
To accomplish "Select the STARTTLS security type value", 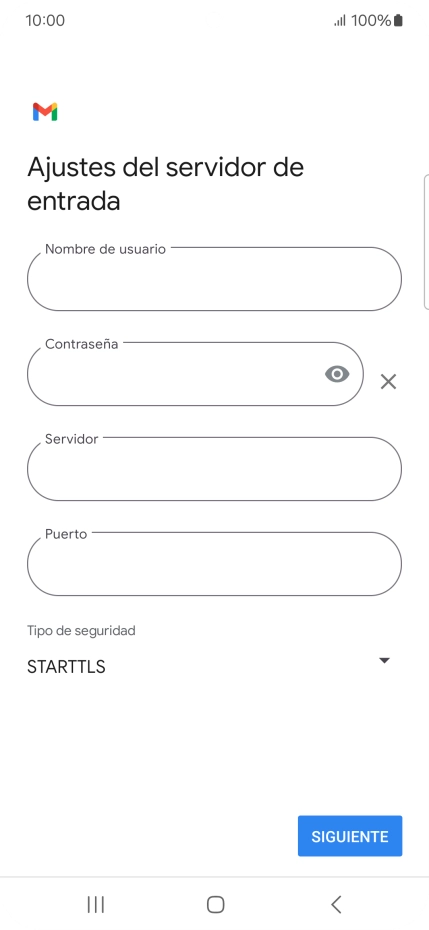I will point(66,667).
